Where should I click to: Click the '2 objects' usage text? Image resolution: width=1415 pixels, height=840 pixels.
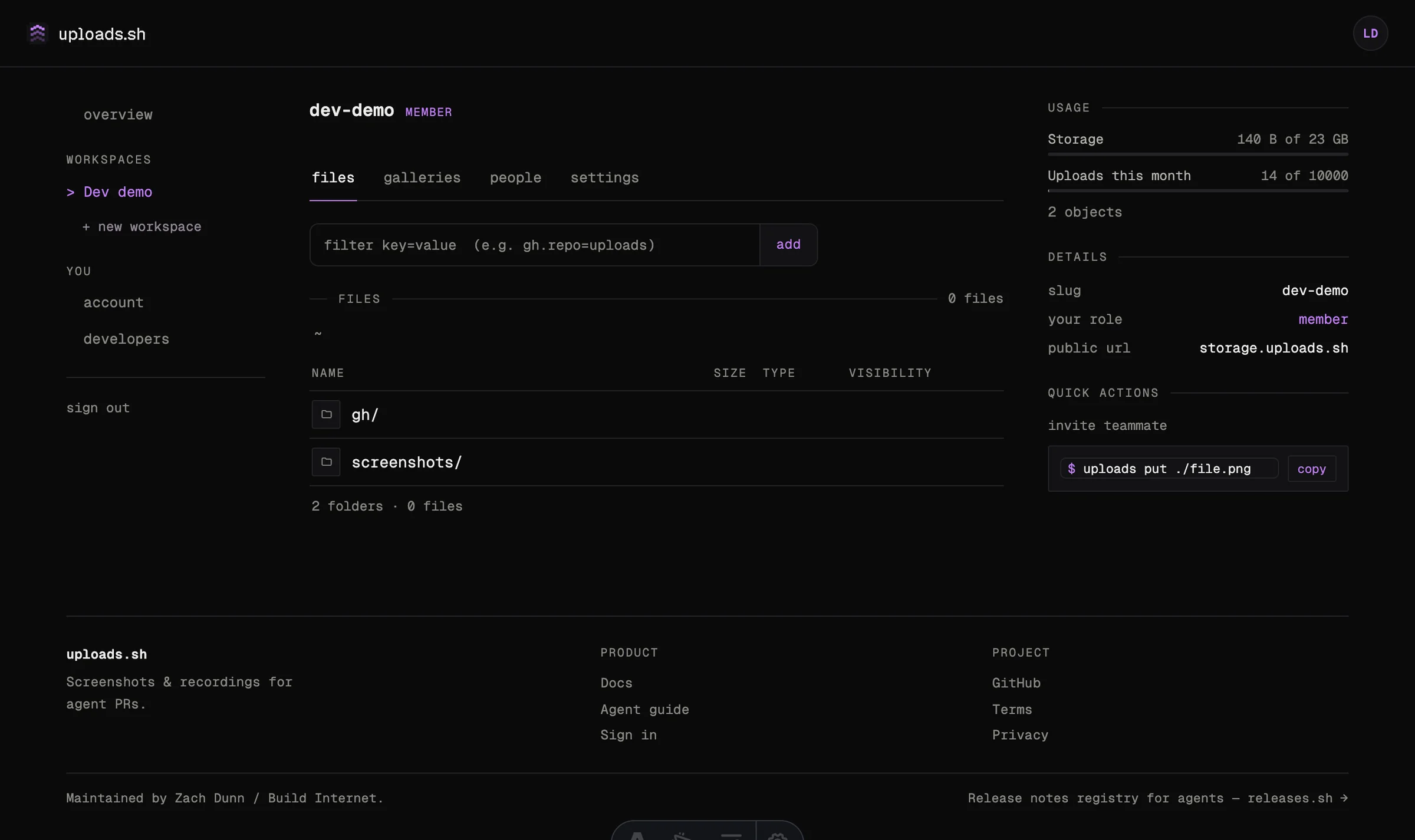pyautogui.click(x=1085, y=212)
